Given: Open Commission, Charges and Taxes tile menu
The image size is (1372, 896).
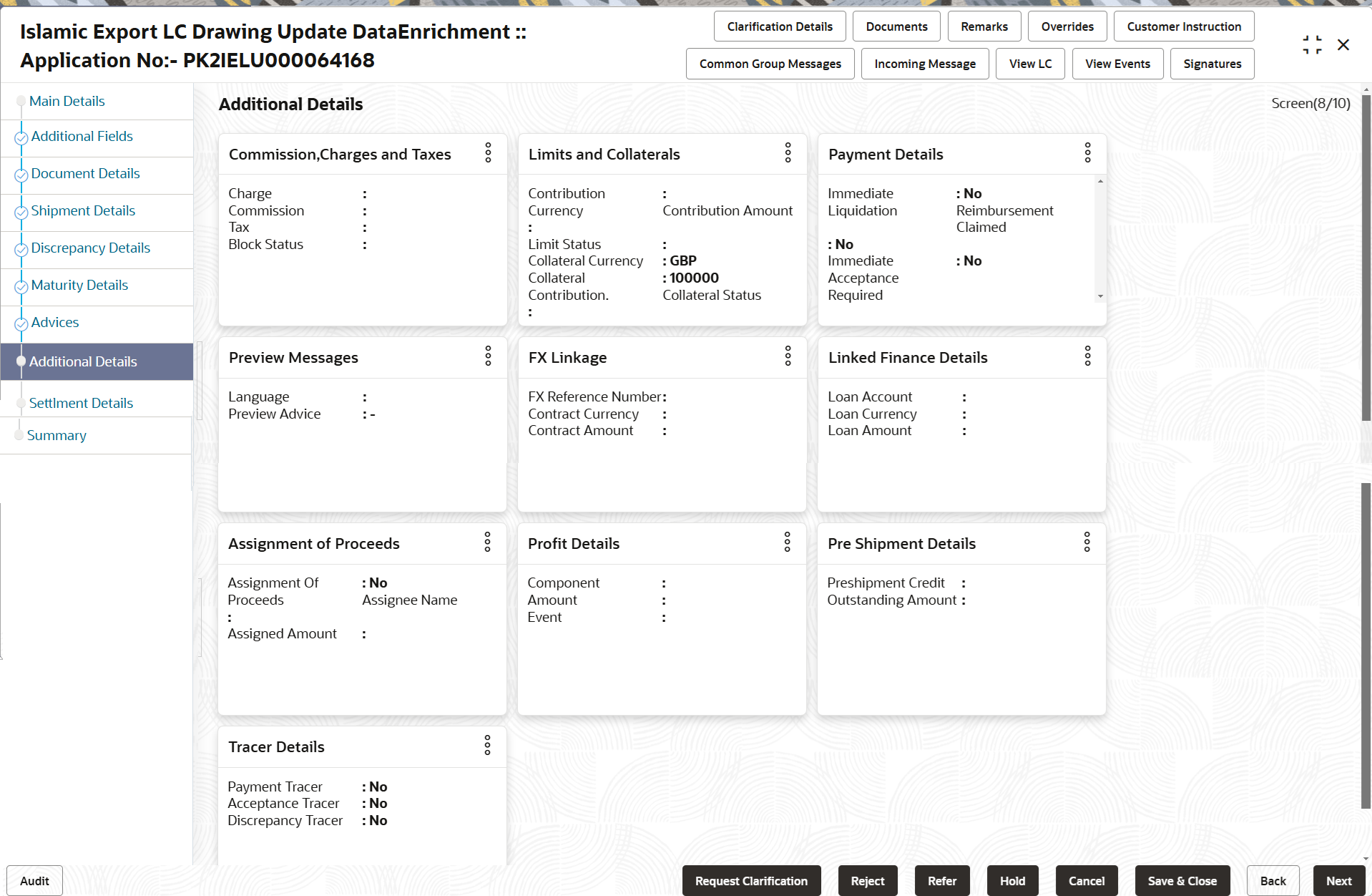Looking at the screenshot, I should (488, 152).
